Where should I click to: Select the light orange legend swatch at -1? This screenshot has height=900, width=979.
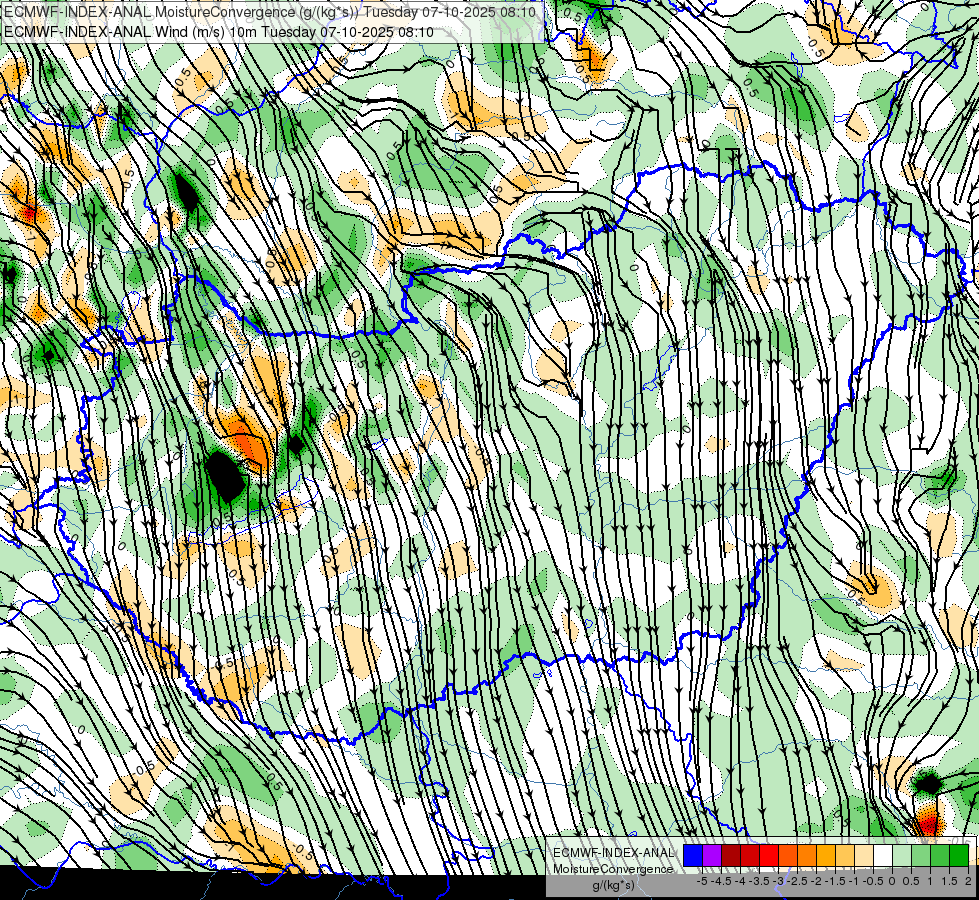click(x=845, y=855)
